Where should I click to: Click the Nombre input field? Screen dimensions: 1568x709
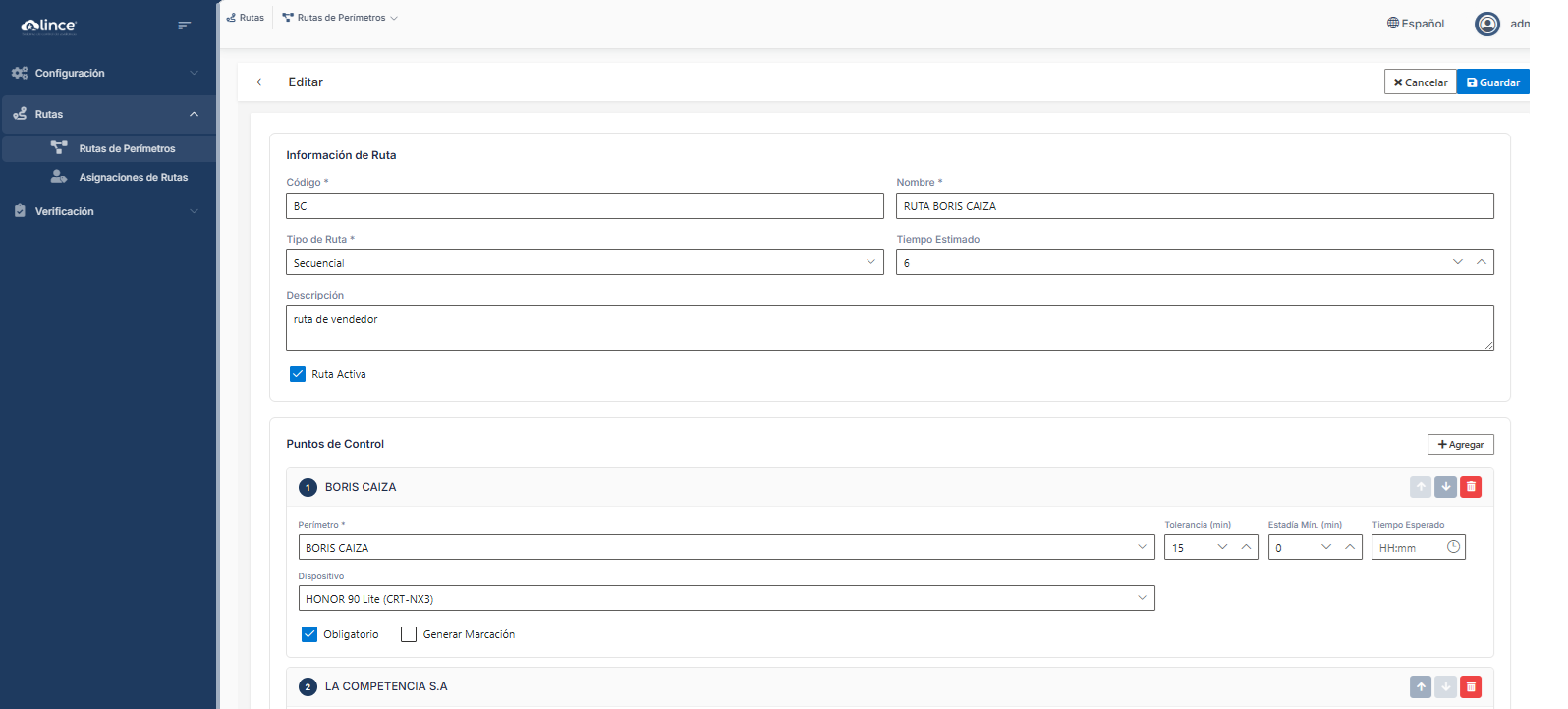(x=1194, y=206)
